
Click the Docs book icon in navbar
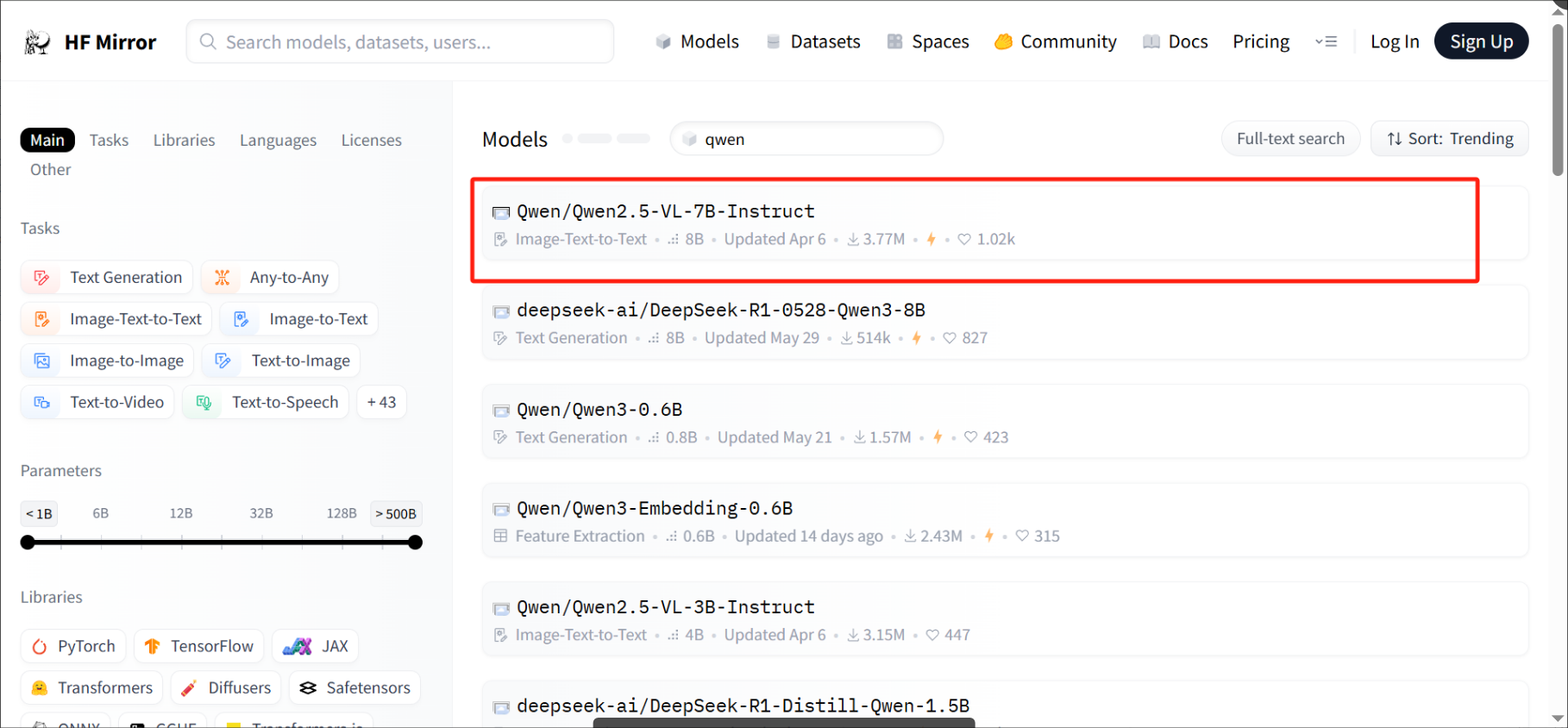pos(1151,41)
